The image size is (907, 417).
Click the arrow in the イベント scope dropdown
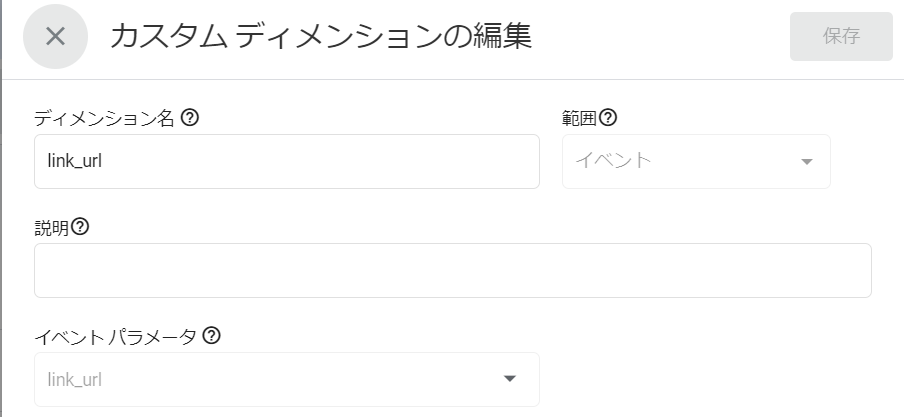pos(807,162)
